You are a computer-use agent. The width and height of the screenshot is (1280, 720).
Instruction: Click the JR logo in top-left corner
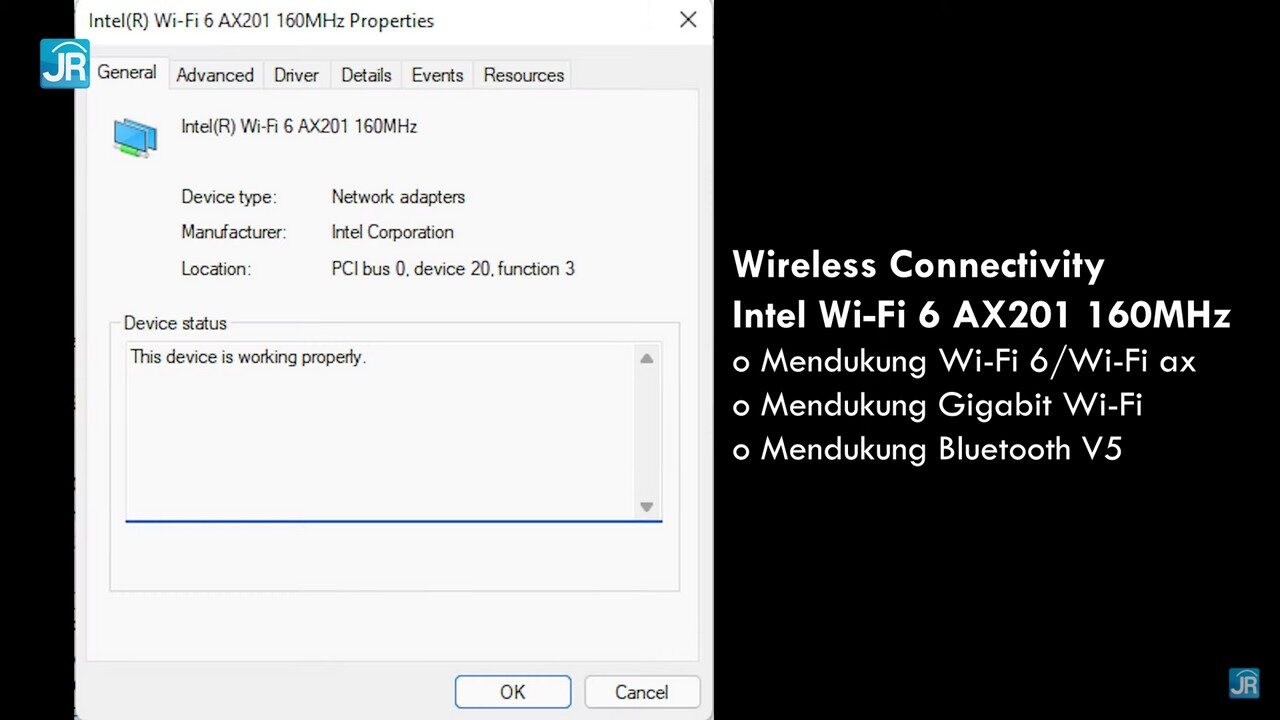tap(65, 63)
